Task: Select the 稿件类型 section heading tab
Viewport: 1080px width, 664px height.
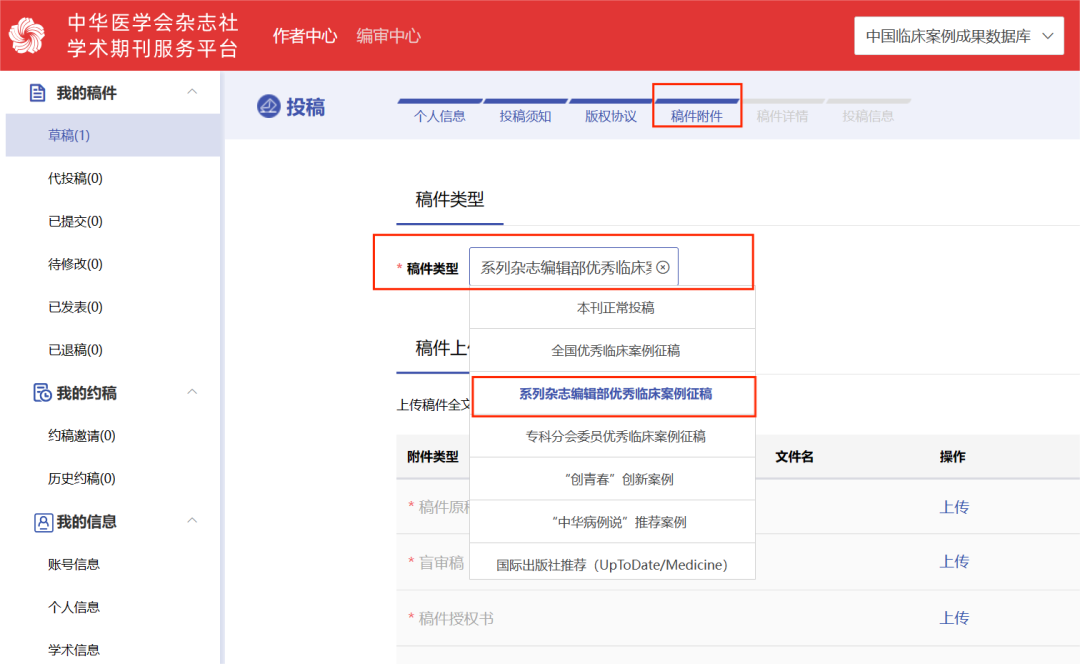Action: pos(450,200)
